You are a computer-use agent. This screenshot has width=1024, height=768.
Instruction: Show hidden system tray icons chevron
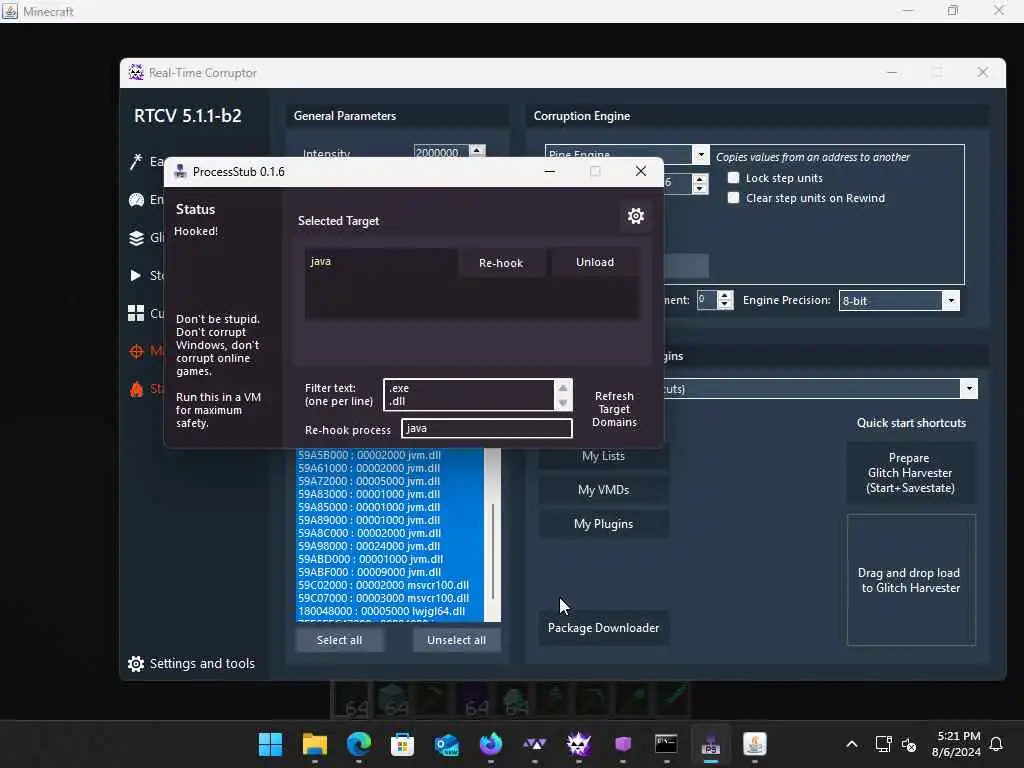[852, 744]
